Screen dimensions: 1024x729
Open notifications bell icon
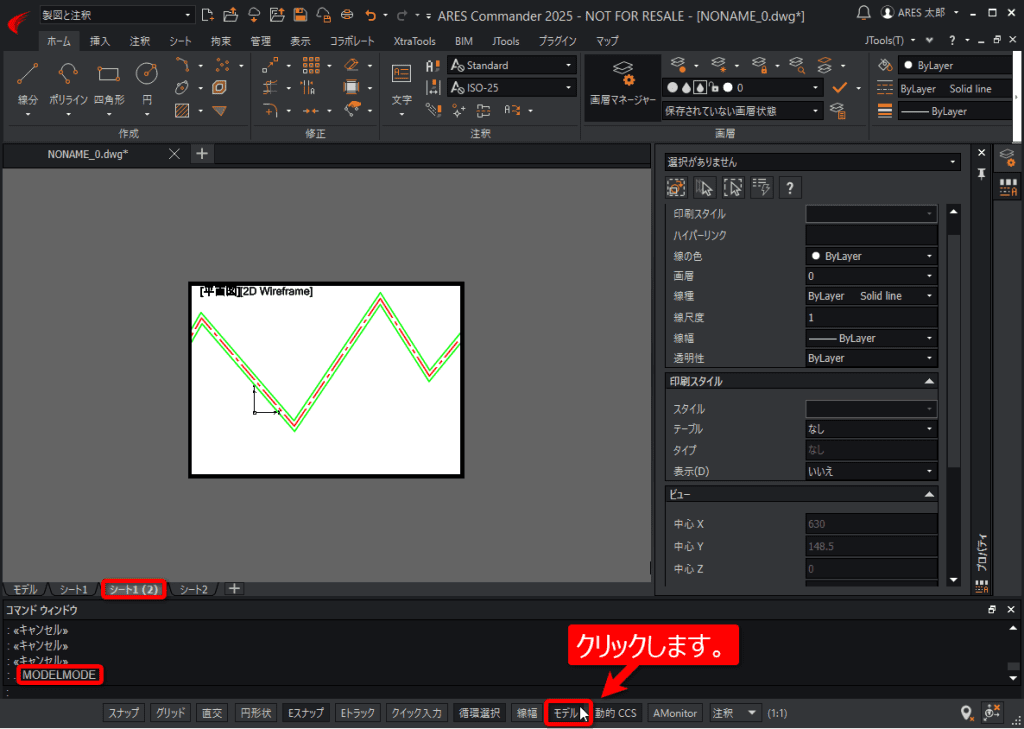click(863, 13)
